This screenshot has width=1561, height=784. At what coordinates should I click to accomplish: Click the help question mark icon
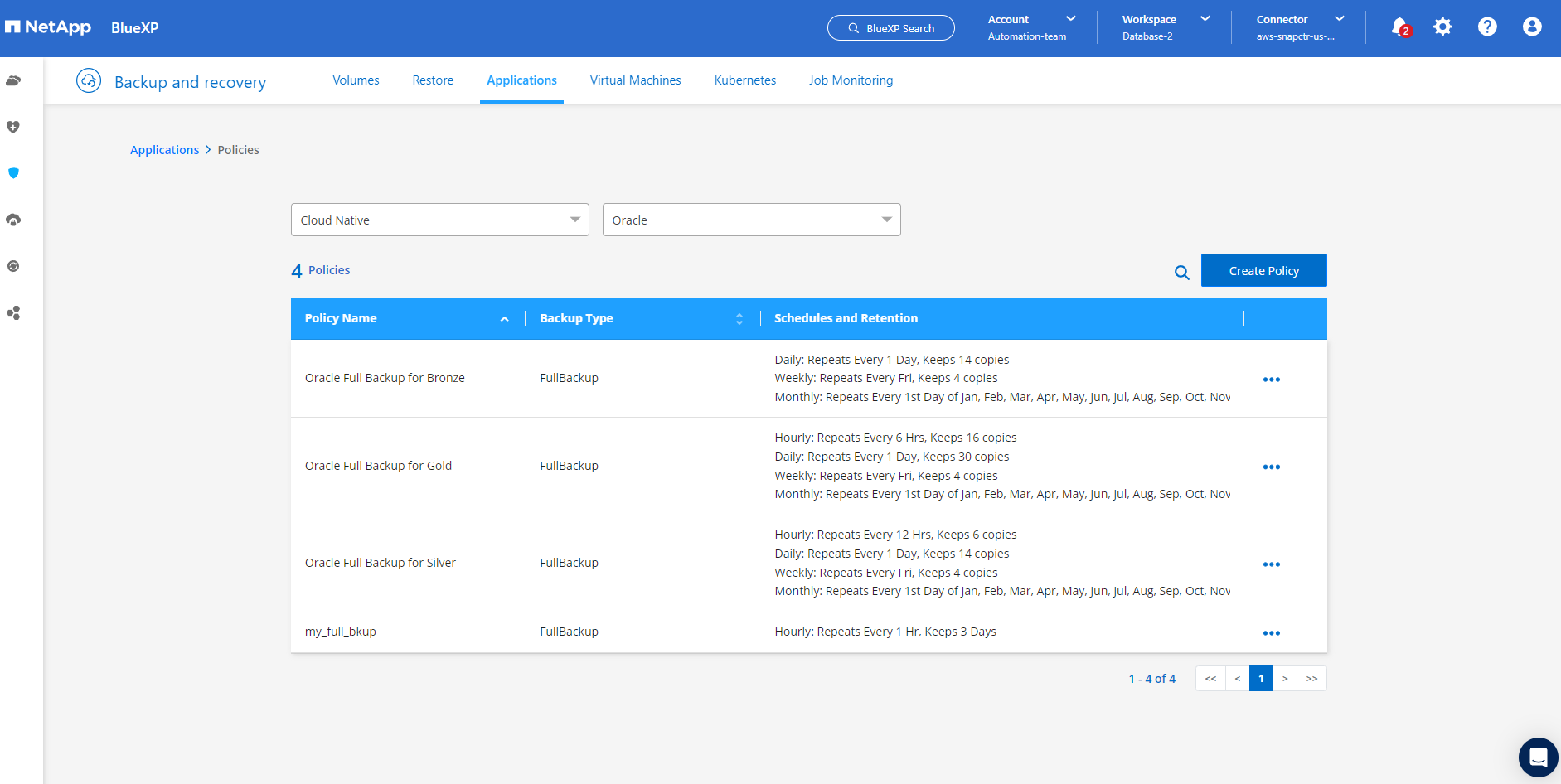click(1487, 27)
